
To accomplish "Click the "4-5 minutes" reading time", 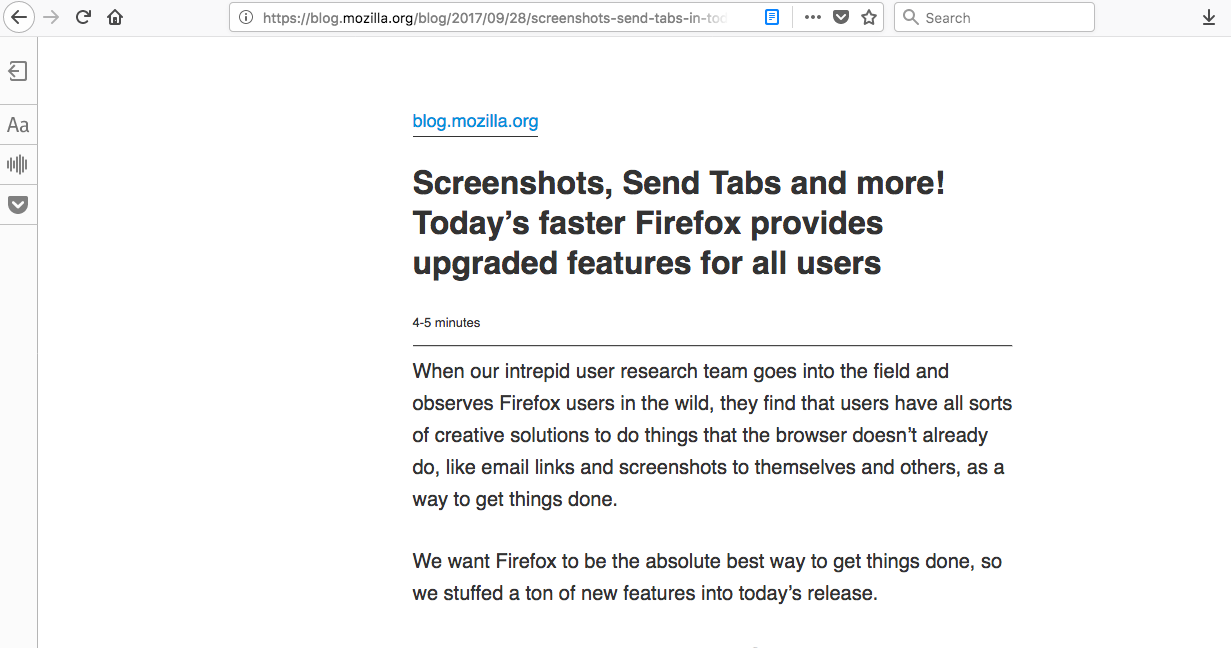I will (446, 323).
